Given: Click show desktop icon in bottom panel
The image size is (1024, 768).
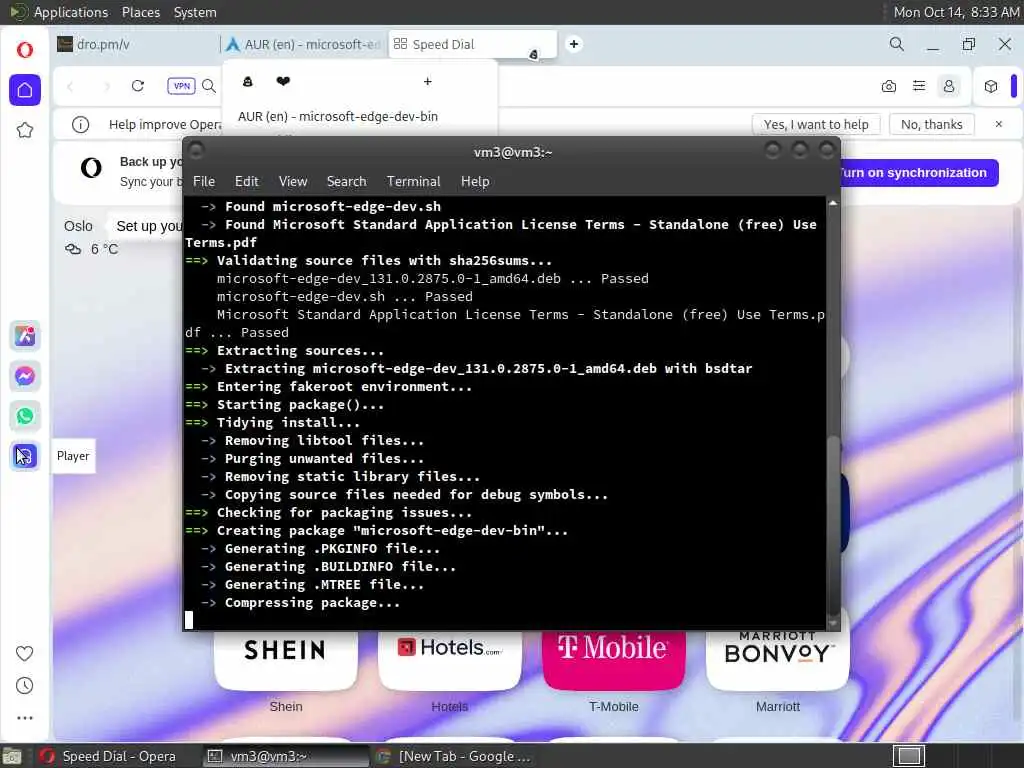Looking at the screenshot, I should tap(12, 757).
